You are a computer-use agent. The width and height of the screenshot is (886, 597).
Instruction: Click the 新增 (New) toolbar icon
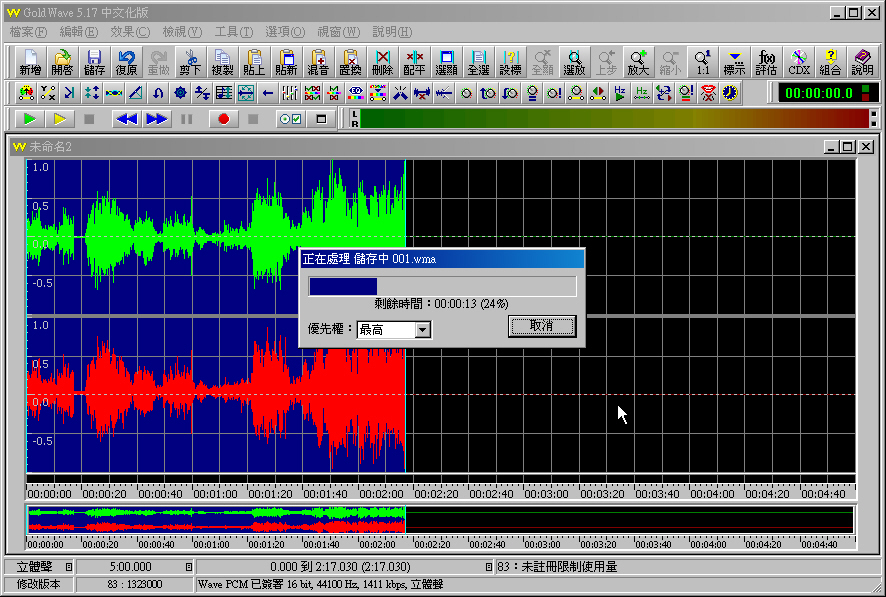(x=30, y=62)
